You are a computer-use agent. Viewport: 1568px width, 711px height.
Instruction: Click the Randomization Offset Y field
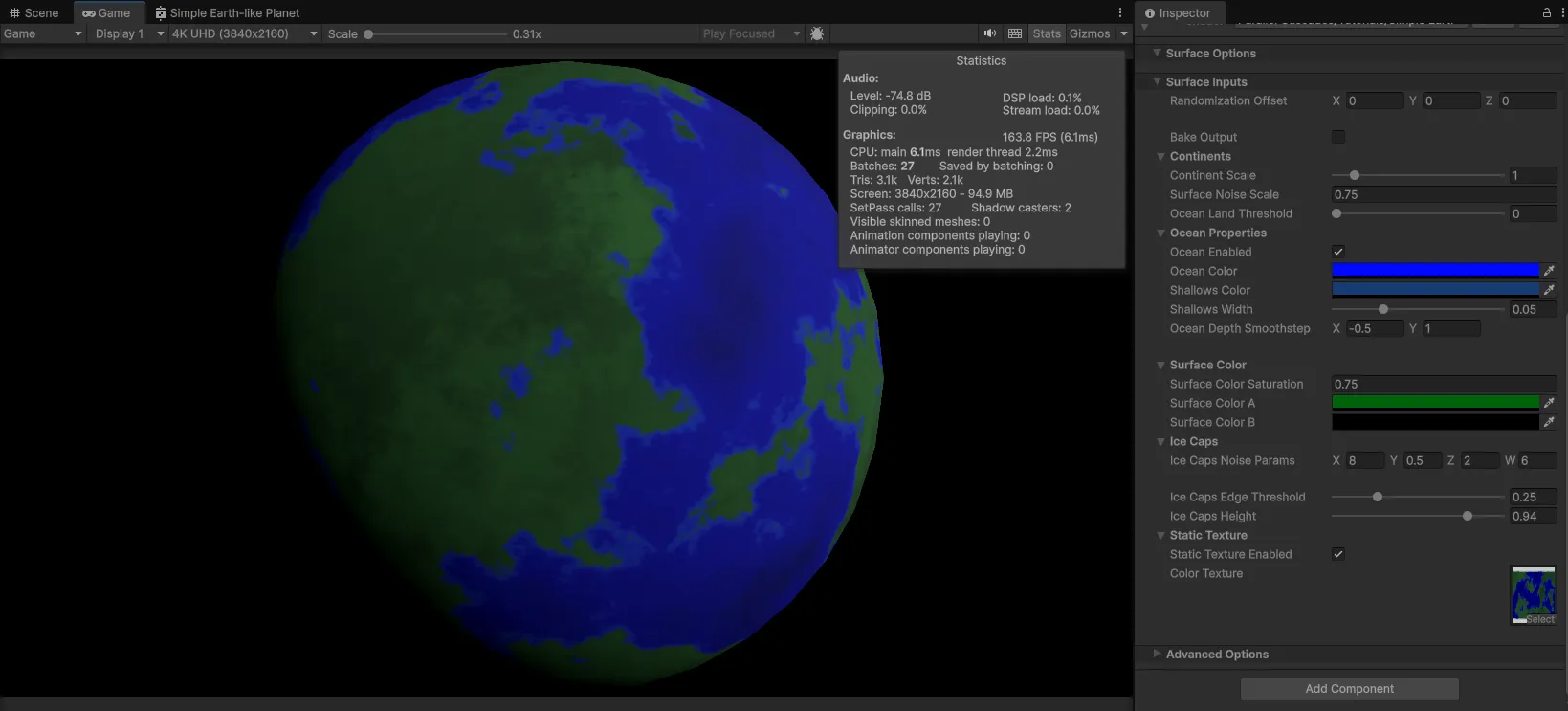point(1451,100)
